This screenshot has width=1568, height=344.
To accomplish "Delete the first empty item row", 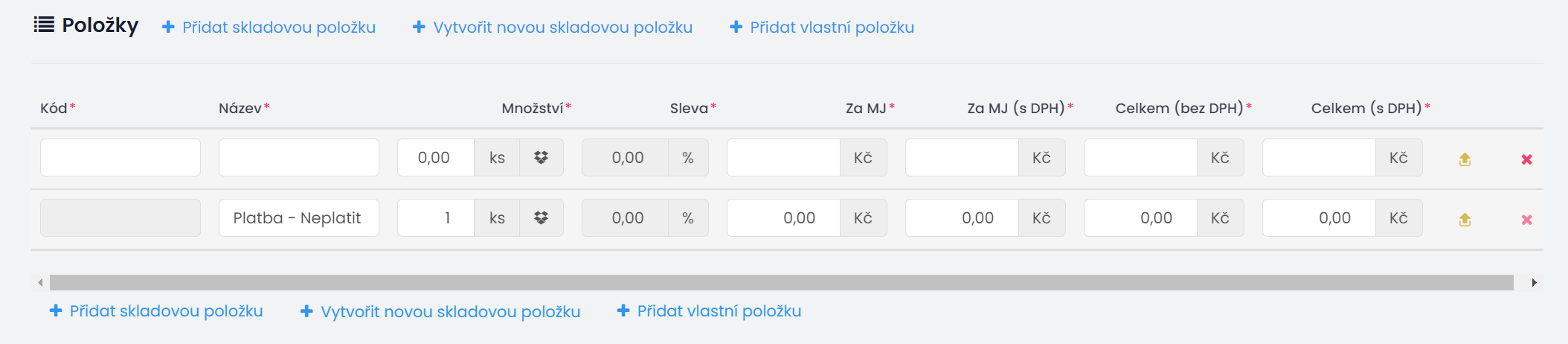I will click(1526, 159).
